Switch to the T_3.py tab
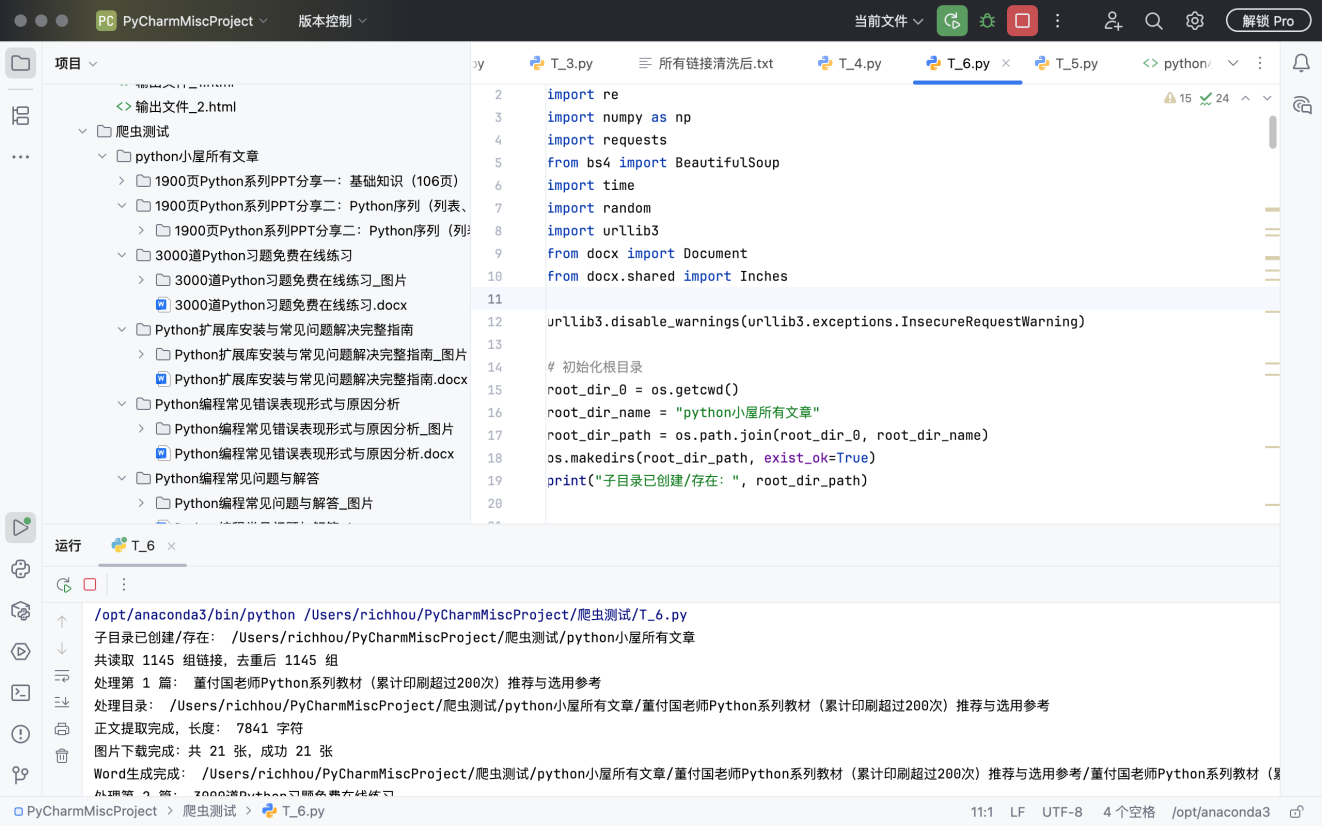This screenshot has width=1322, height=826. (561, 63)
